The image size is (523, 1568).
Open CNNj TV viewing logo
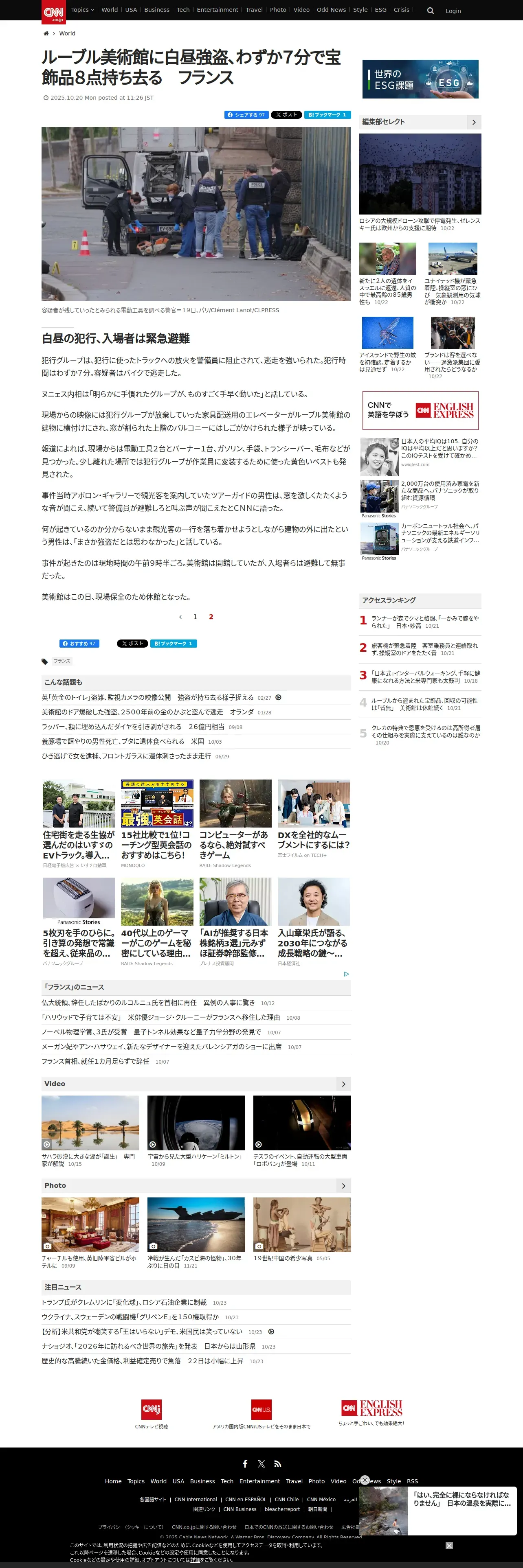point(152,1409)
